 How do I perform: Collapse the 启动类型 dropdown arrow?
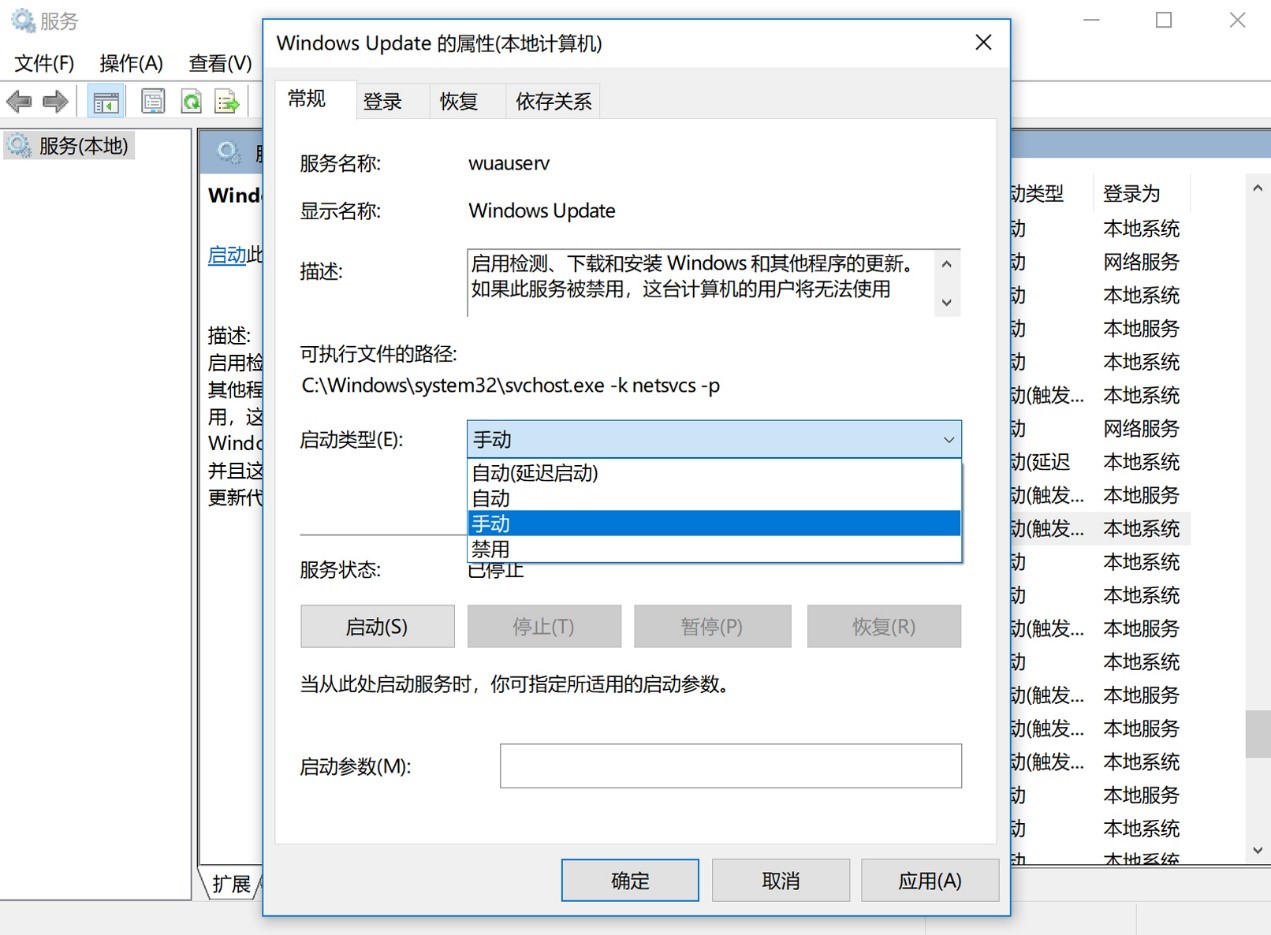946,440
